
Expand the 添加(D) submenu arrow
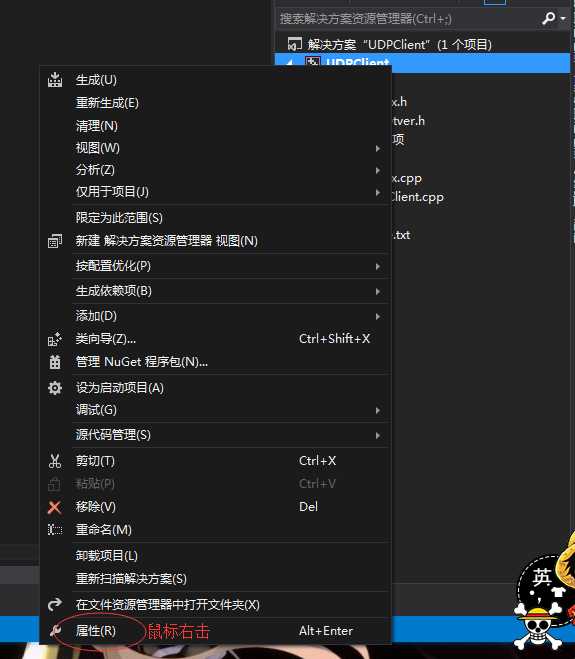378,316
